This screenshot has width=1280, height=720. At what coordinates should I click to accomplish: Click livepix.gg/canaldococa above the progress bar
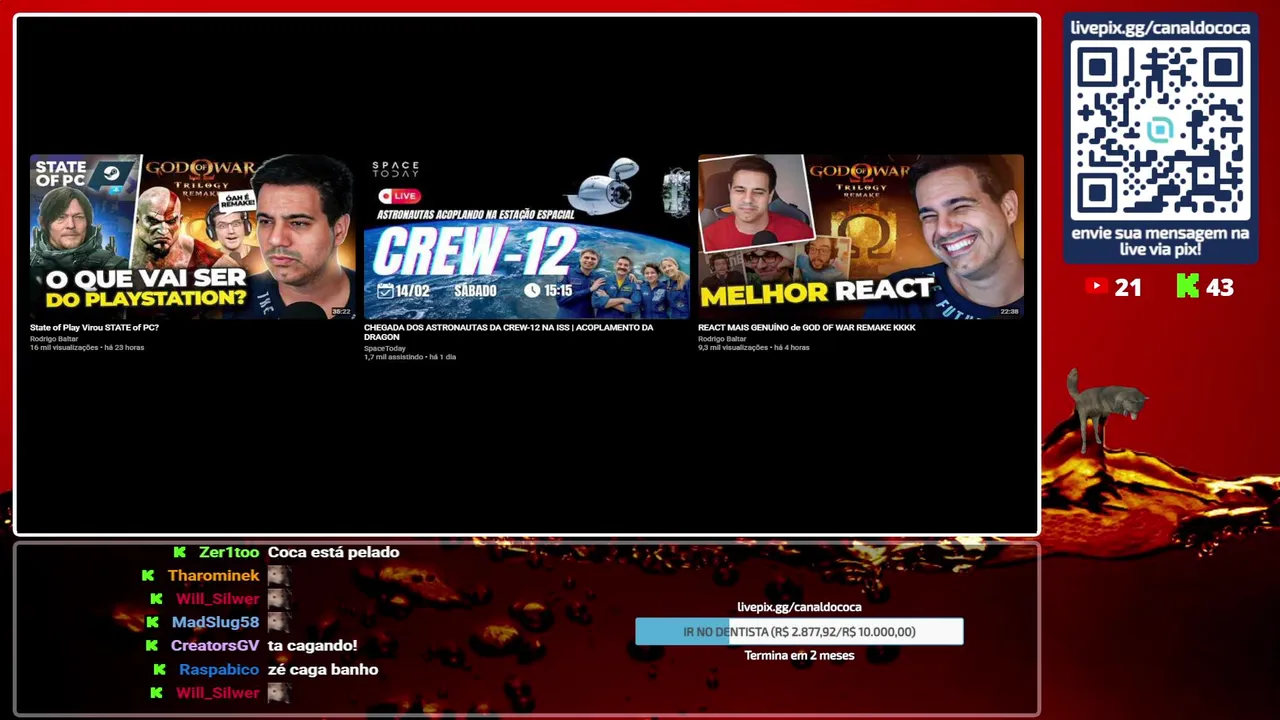tap(799, 607)
